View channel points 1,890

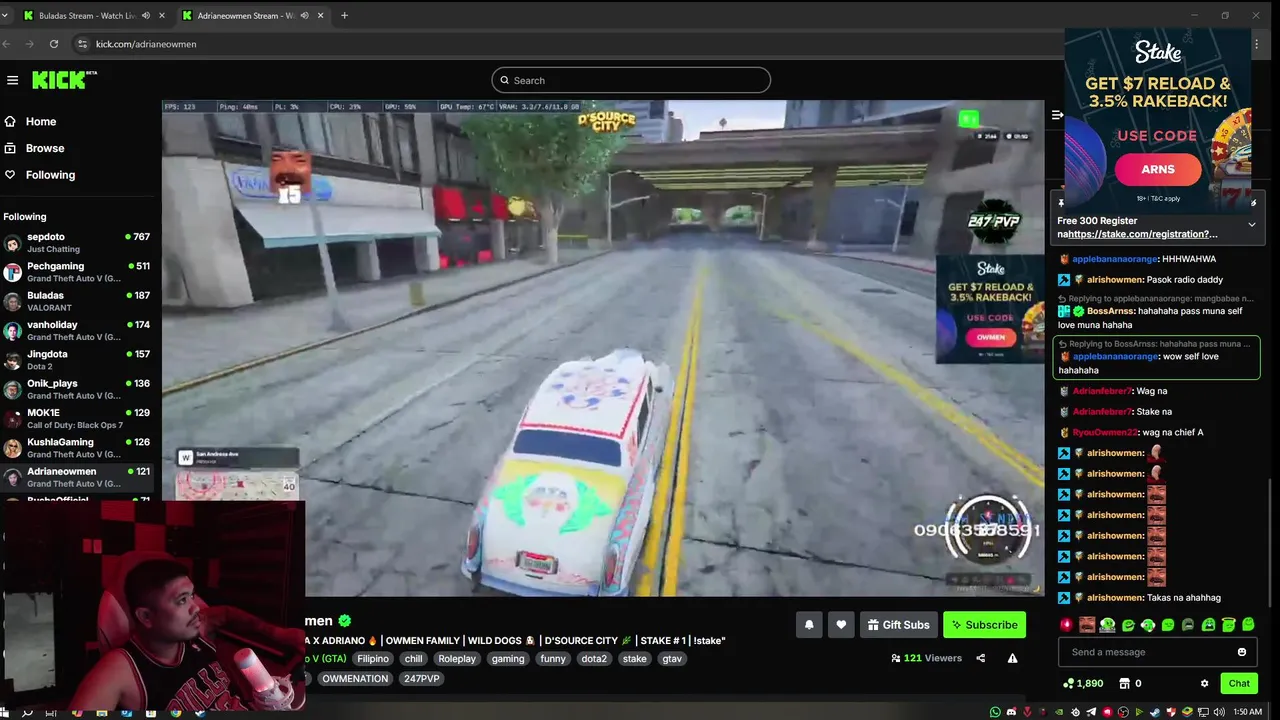(x=1083, y=684)
